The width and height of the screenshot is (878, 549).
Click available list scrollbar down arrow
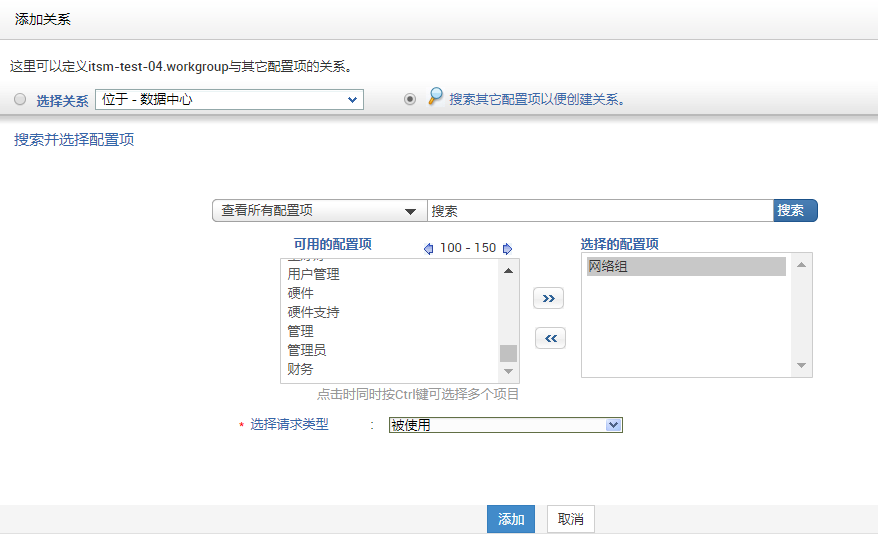pyautogui.click(x=508, y=371)
